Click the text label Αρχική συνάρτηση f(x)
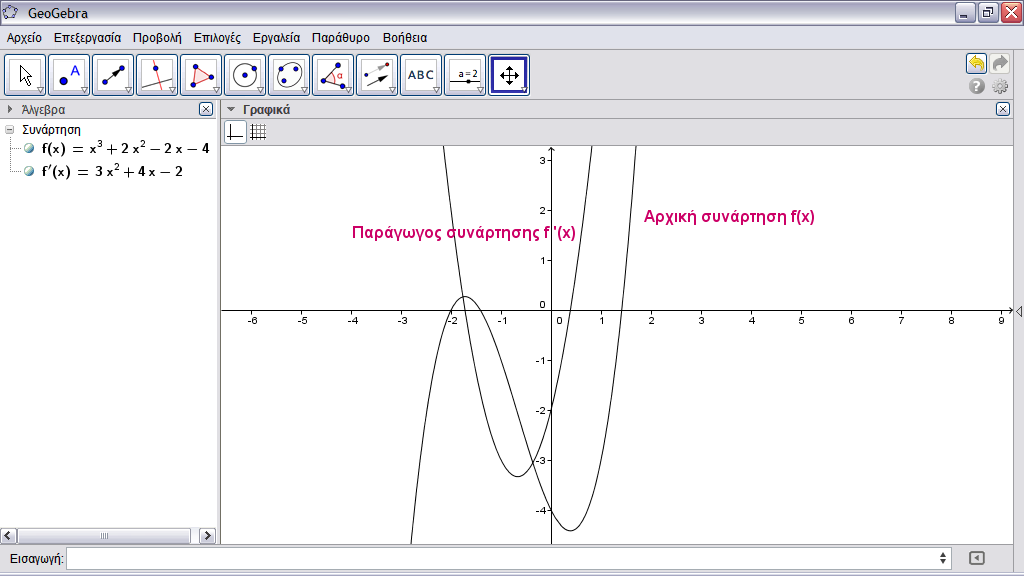 click(x=729, y=217)
